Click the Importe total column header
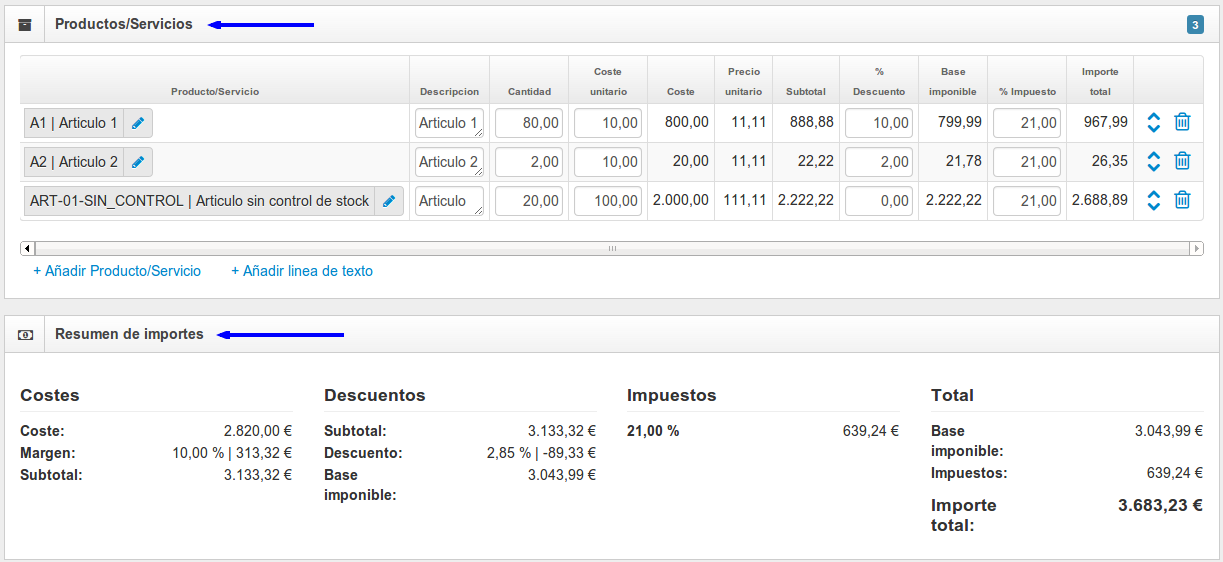 click(1100, 82)
